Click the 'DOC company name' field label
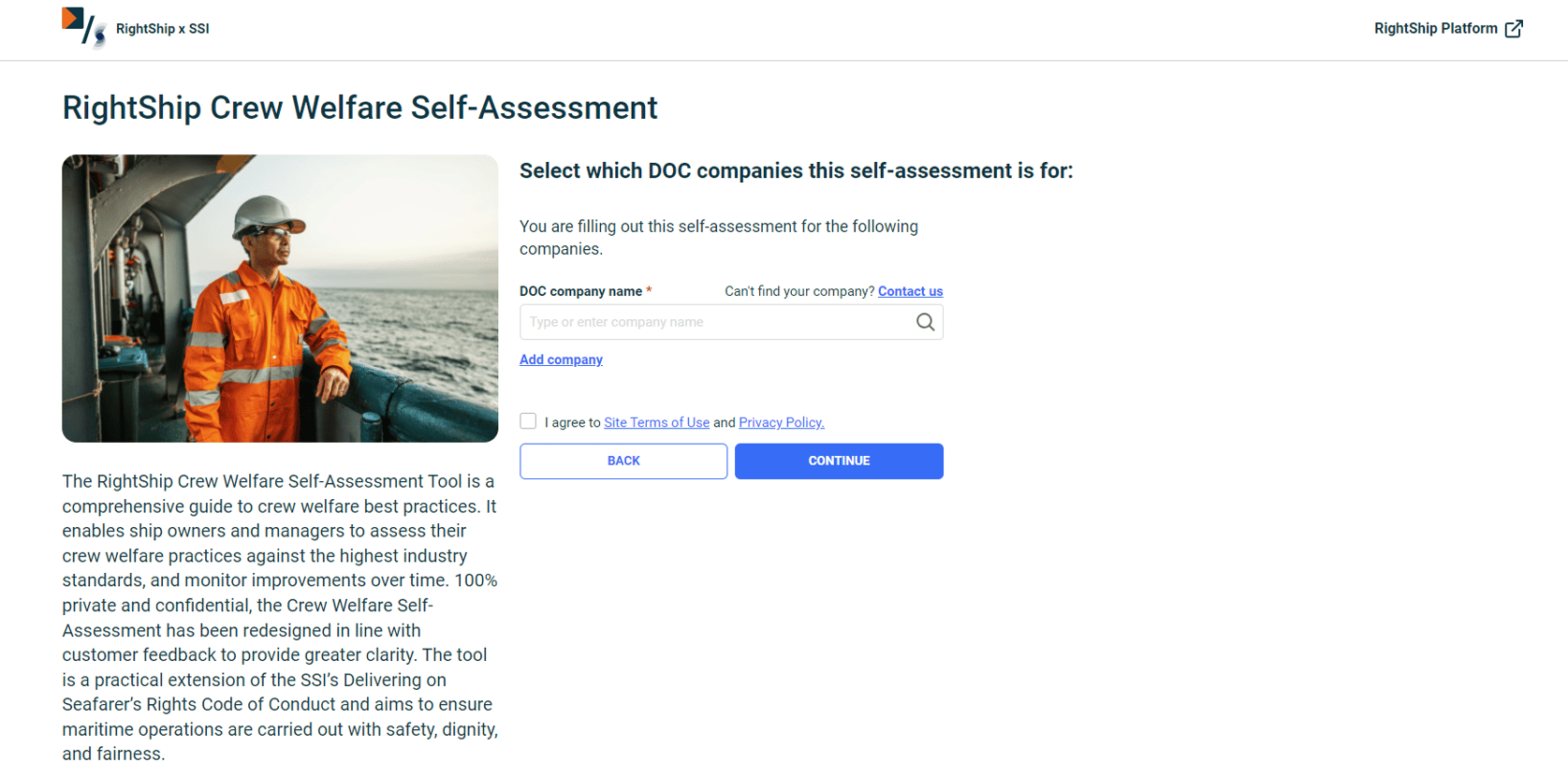 coord(580,291)
